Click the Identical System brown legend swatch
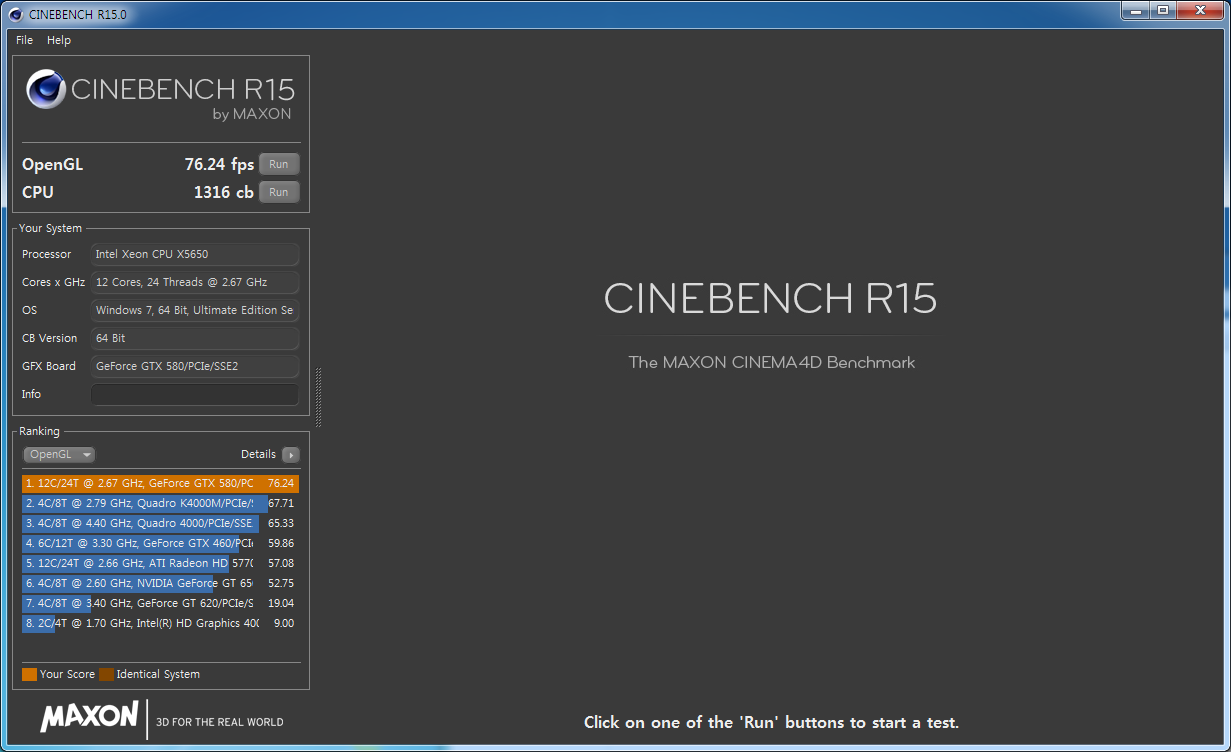 tap(106, 674)
